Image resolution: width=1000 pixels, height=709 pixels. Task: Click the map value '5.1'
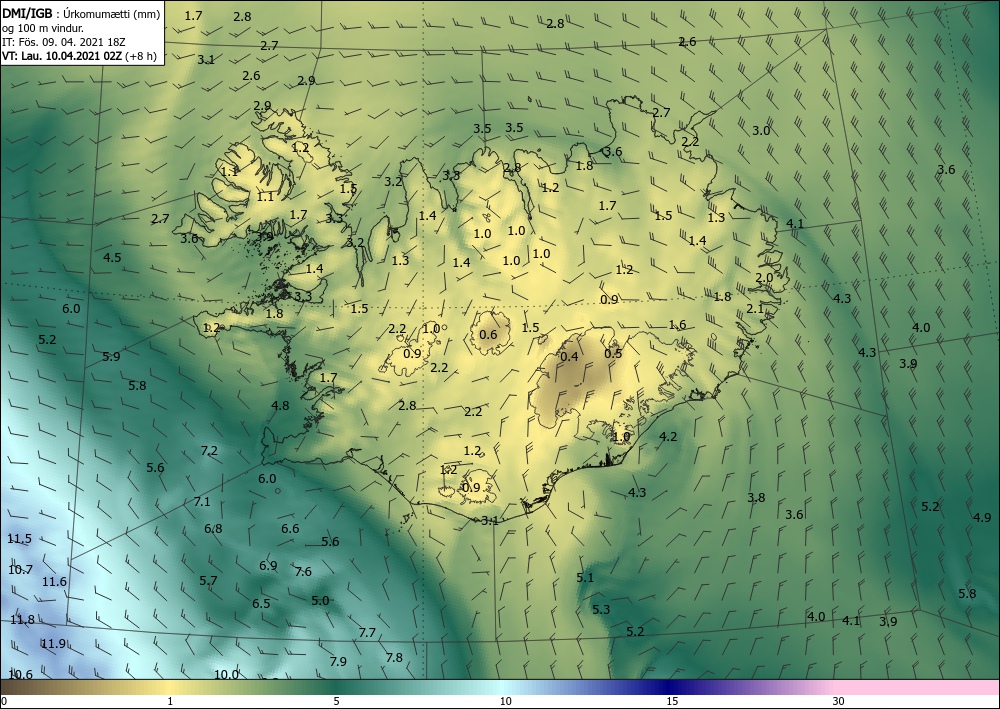tap(585, 578)
